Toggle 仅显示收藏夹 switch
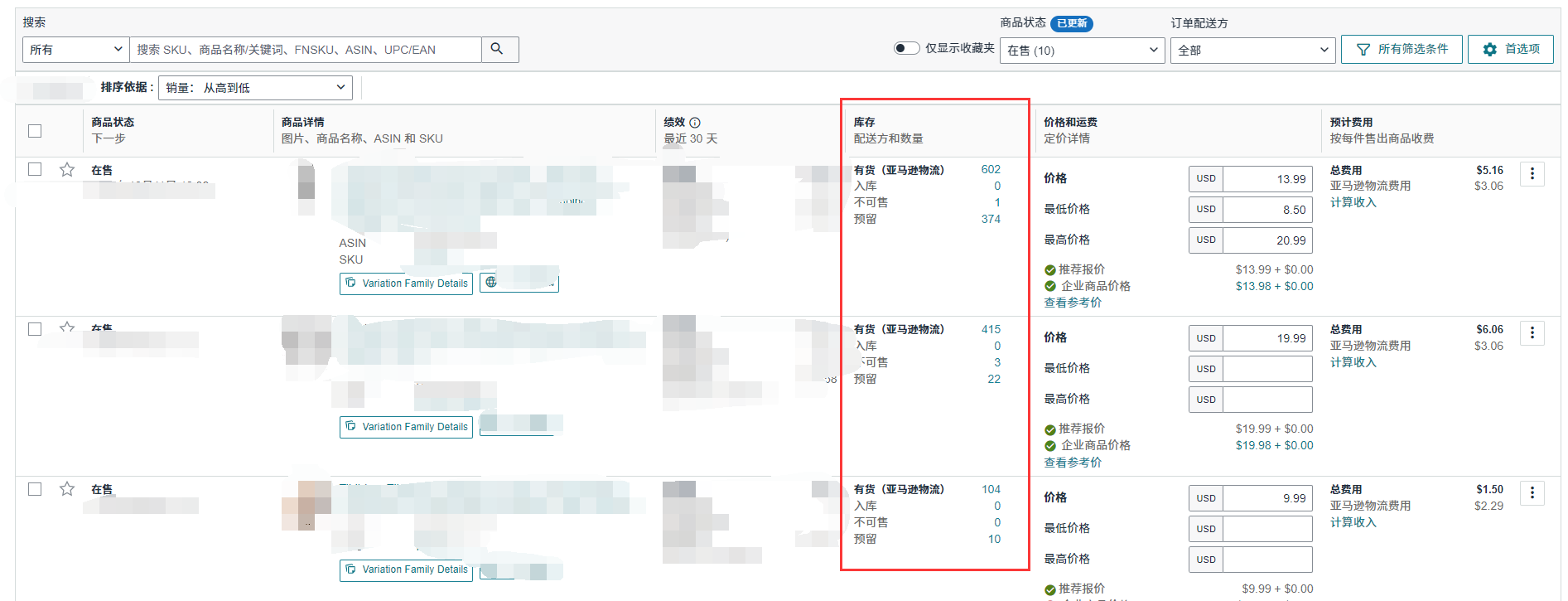Screen dimensions: 1568x601 (906, 48)
